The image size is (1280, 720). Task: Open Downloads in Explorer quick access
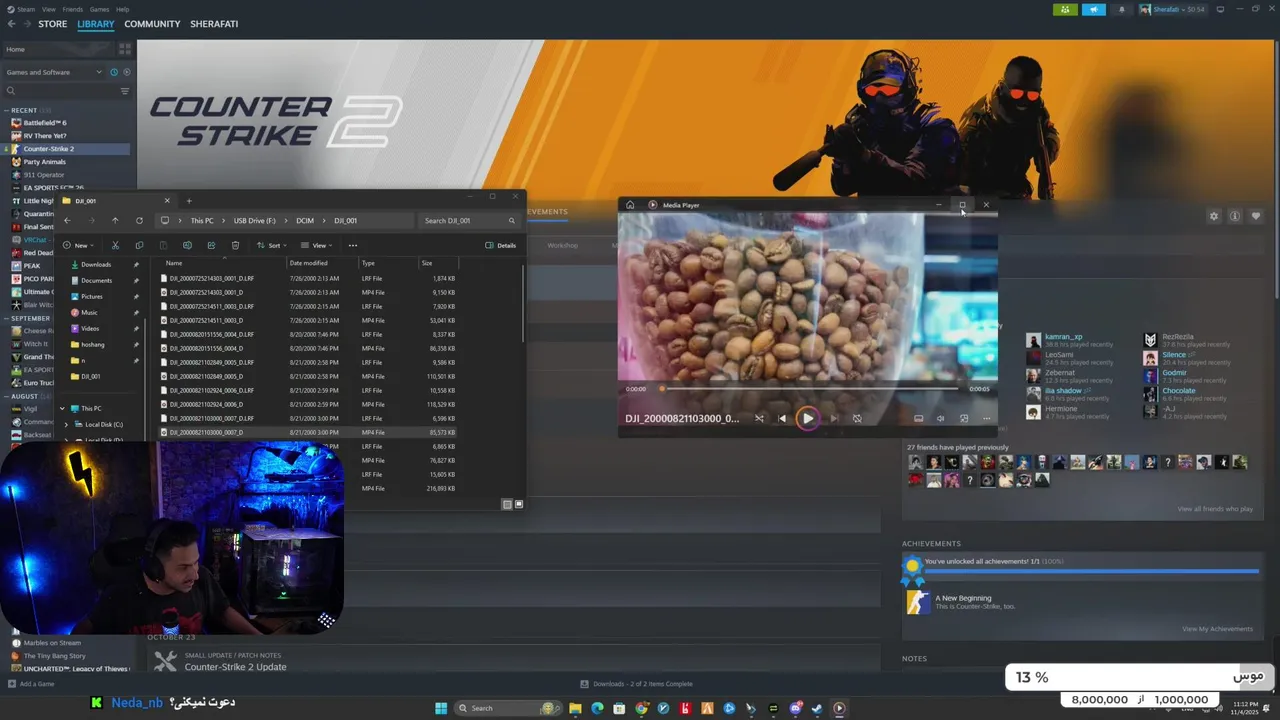click(x=96, y=264)
